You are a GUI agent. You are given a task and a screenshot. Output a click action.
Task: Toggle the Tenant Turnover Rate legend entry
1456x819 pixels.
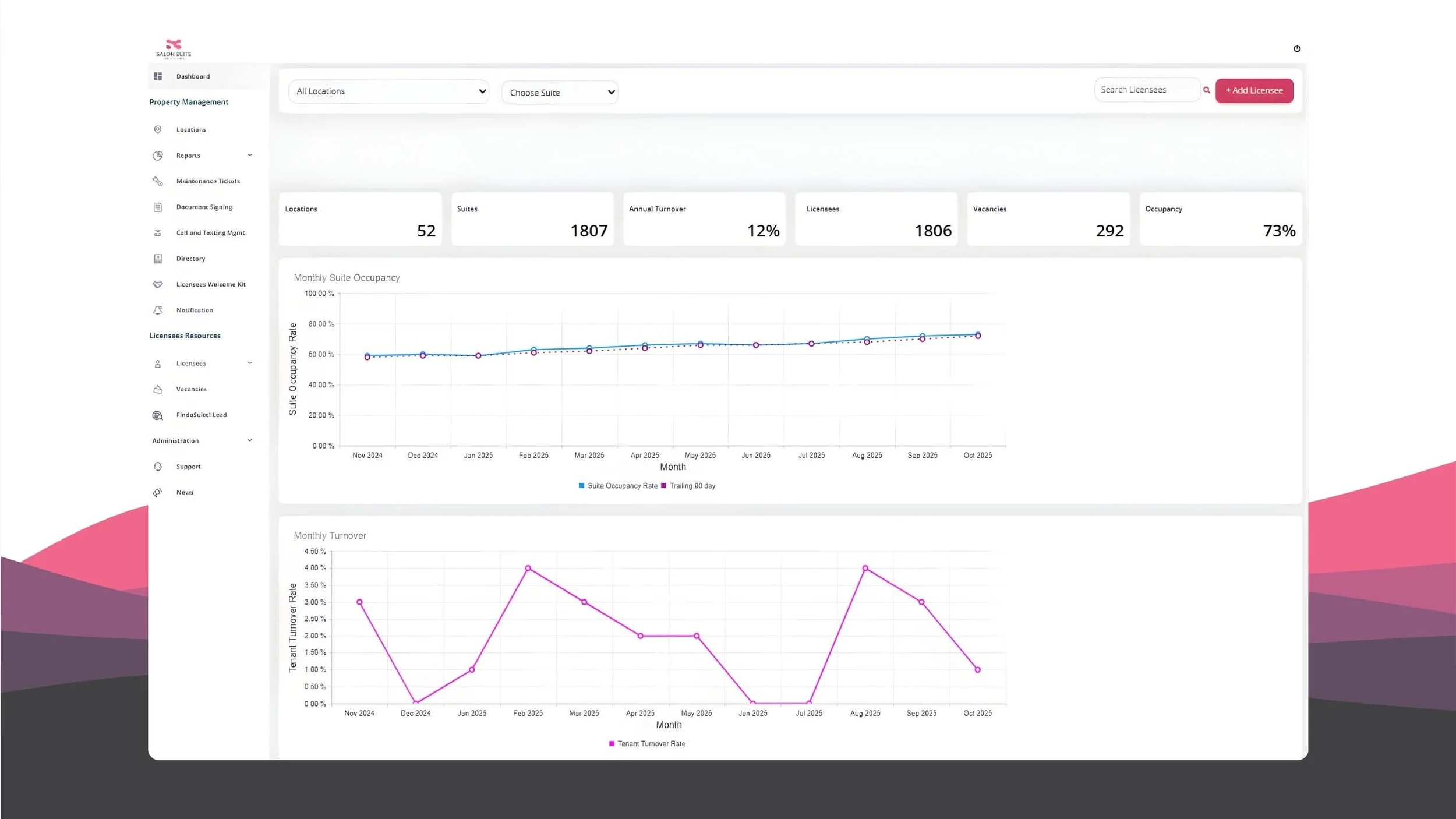pos(647,743)
